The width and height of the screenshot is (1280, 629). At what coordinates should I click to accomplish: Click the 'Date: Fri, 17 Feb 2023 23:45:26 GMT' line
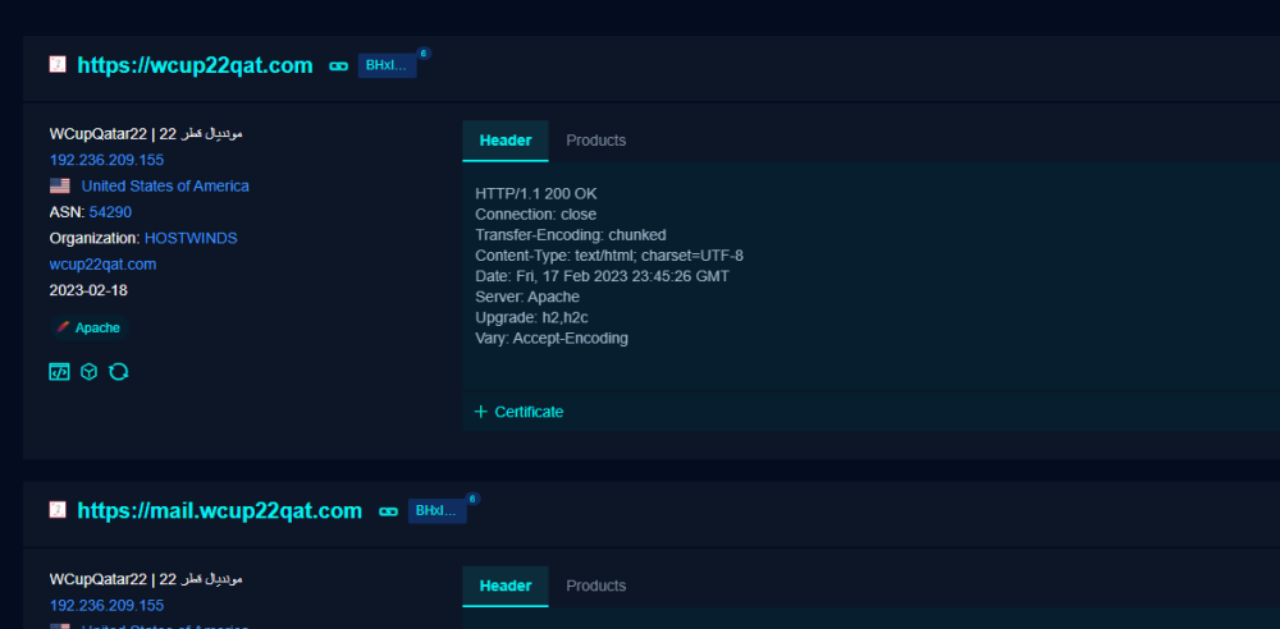tap(602, 276)
